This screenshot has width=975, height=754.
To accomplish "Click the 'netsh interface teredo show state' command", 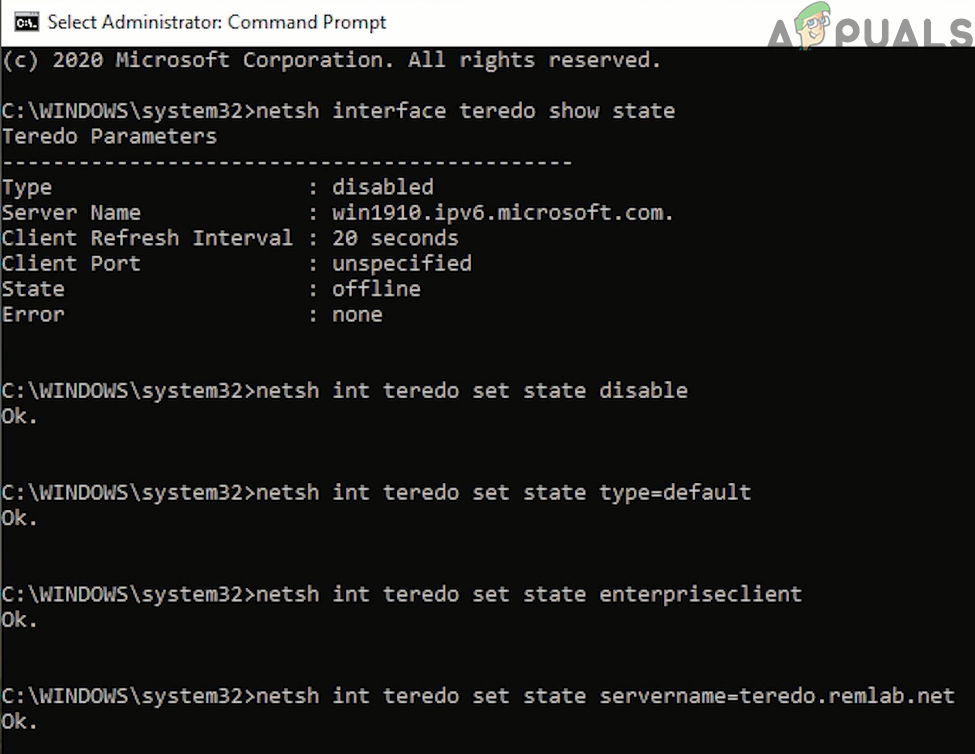I will (x=465, y=110).
